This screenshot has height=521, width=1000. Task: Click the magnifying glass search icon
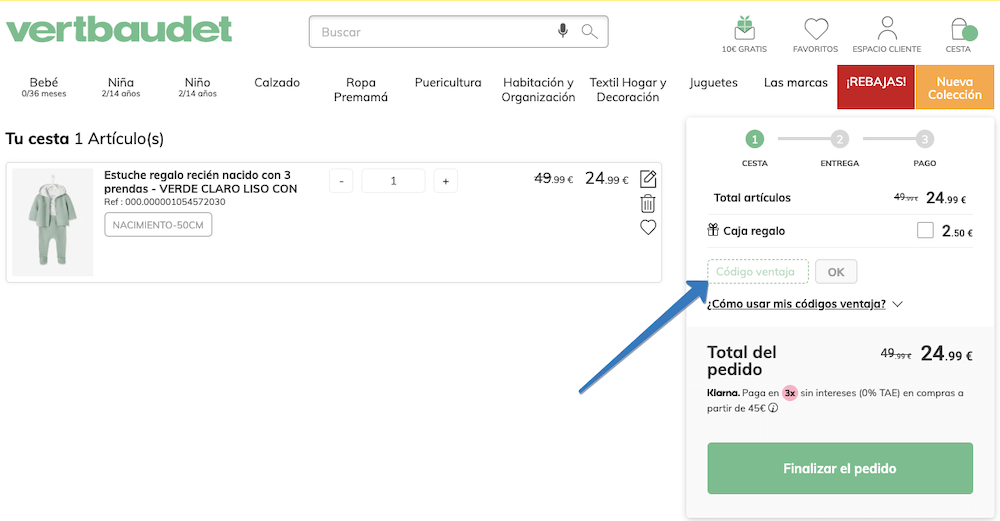pos(589,31)
